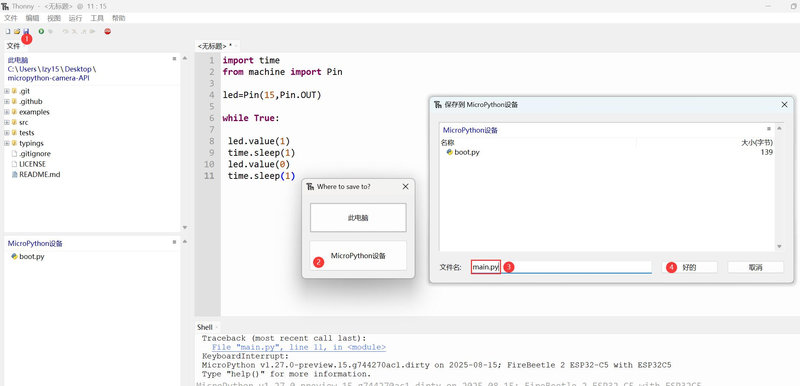Select the LICENSE file name in the tree
This screenshot has width=800, height=386.
pyautogui.click(x=32, y=164)
